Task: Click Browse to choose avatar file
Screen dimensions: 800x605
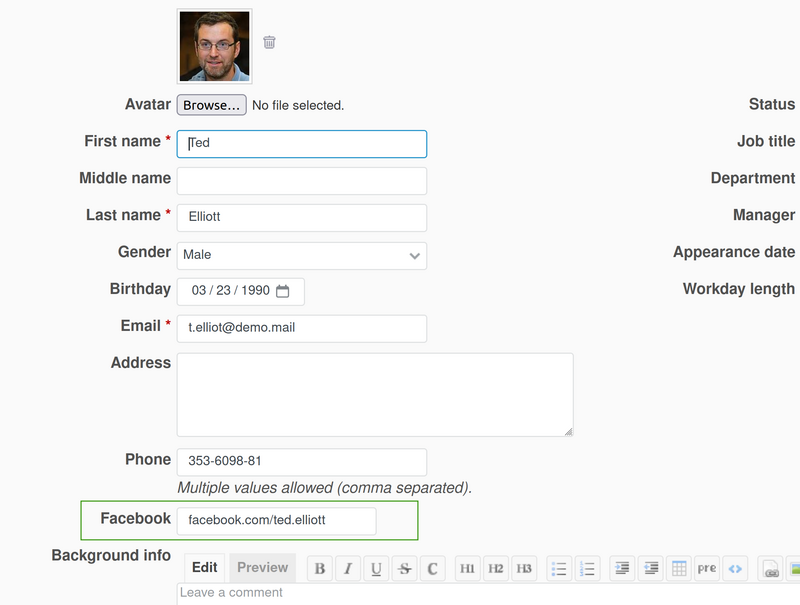Action: 212,105
